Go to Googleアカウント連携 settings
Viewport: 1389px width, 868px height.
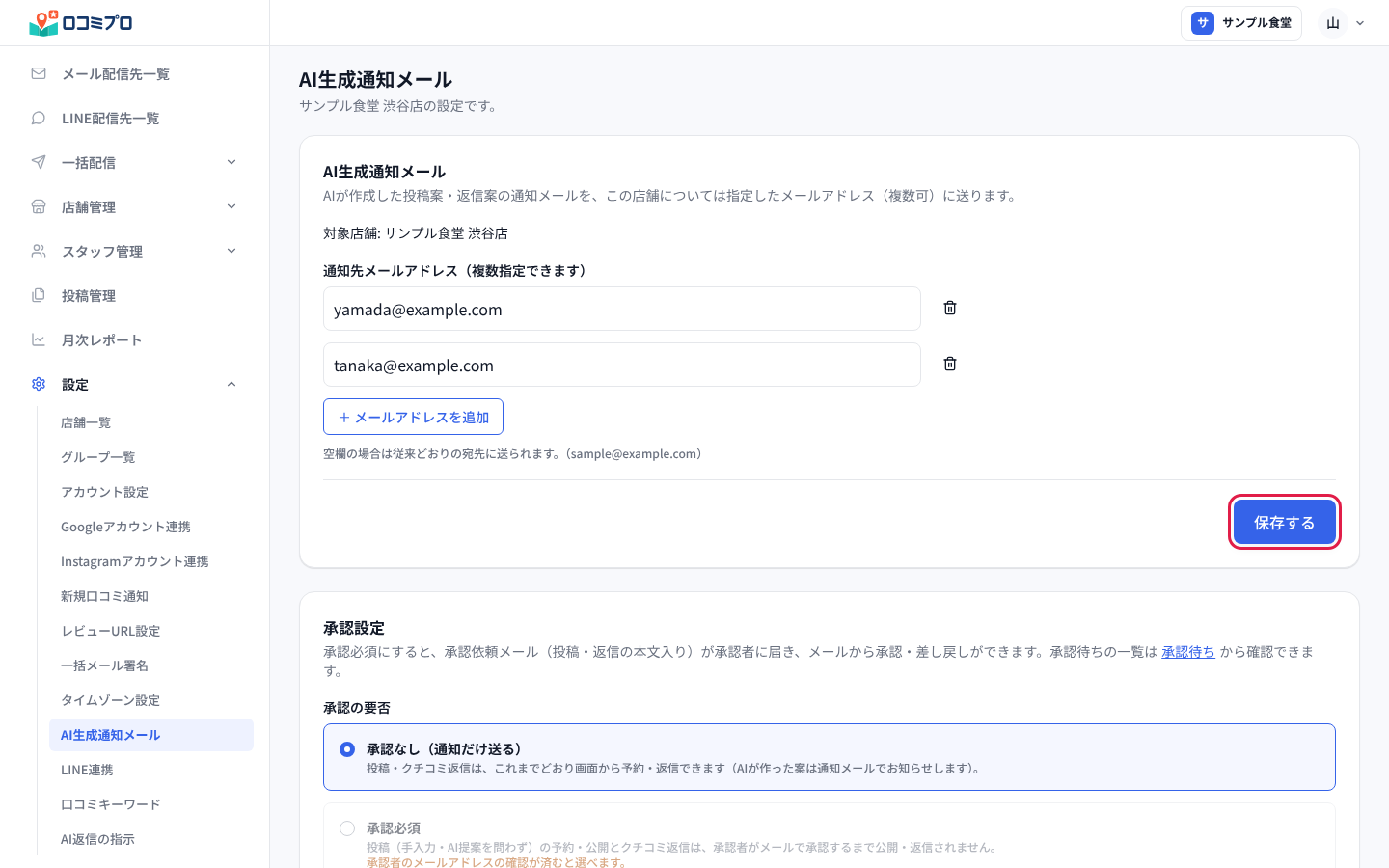(151, 527)
